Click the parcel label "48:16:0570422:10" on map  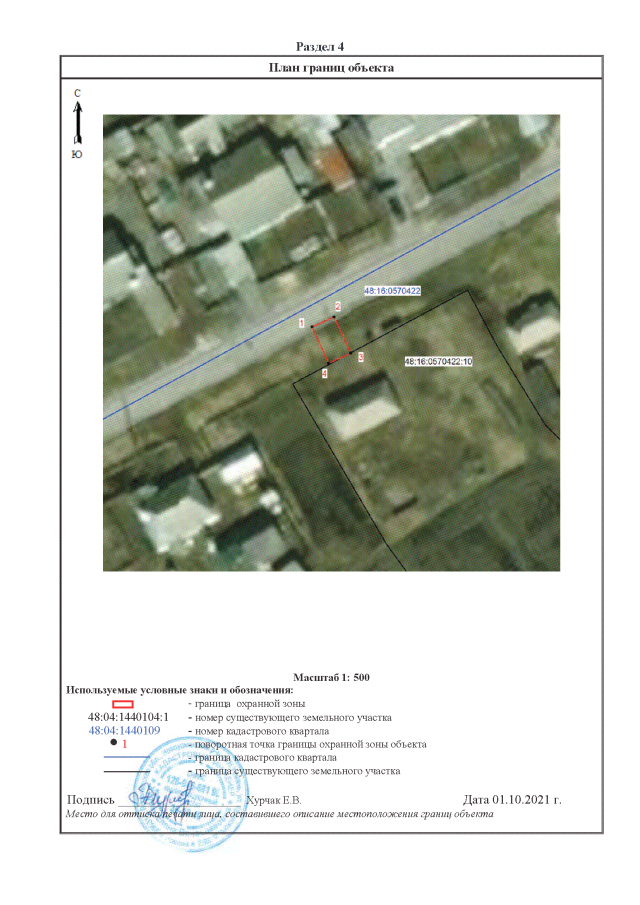439,361
